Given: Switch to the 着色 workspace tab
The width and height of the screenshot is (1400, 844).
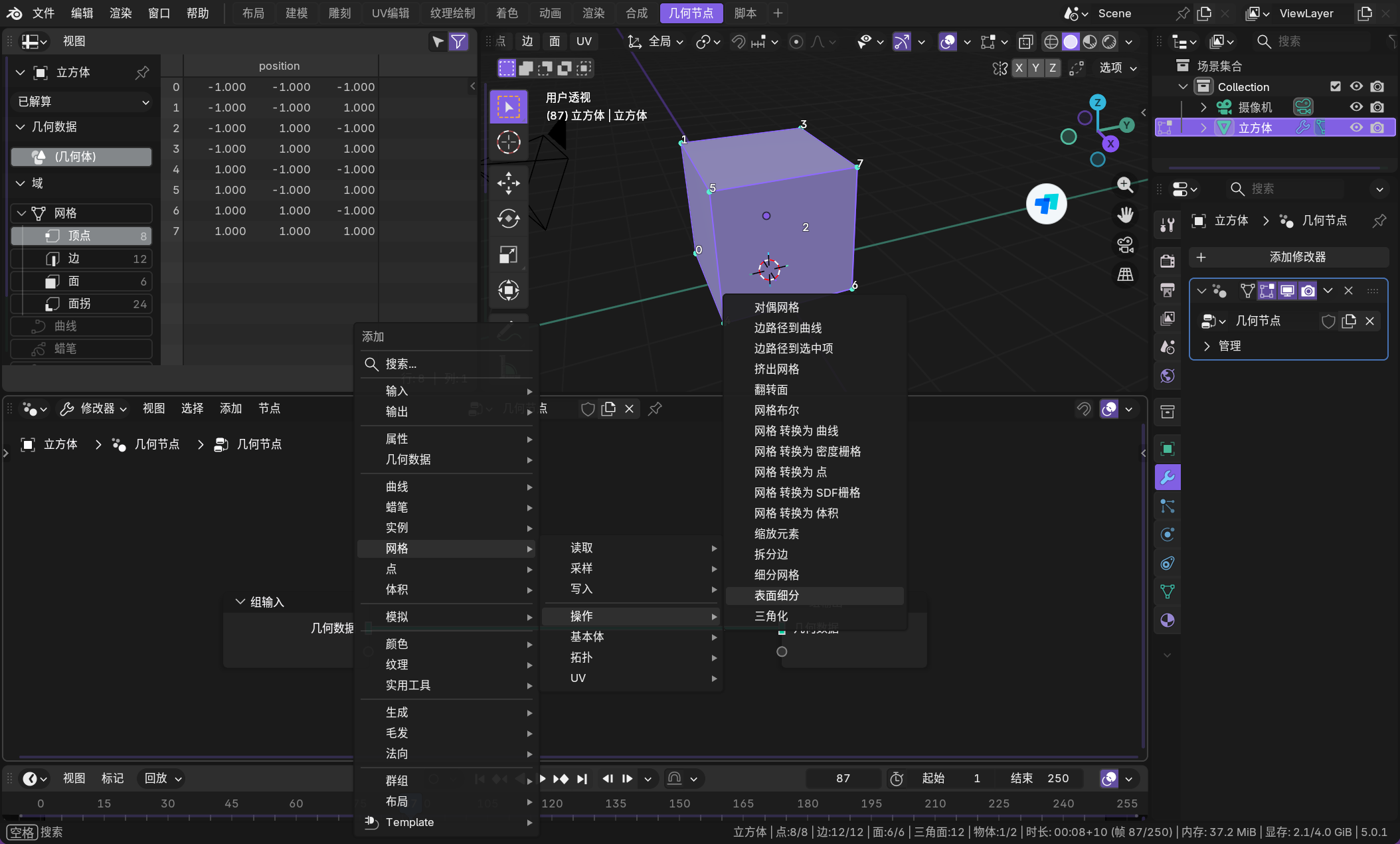Looking at the screenshot, I should click(507, 13).
